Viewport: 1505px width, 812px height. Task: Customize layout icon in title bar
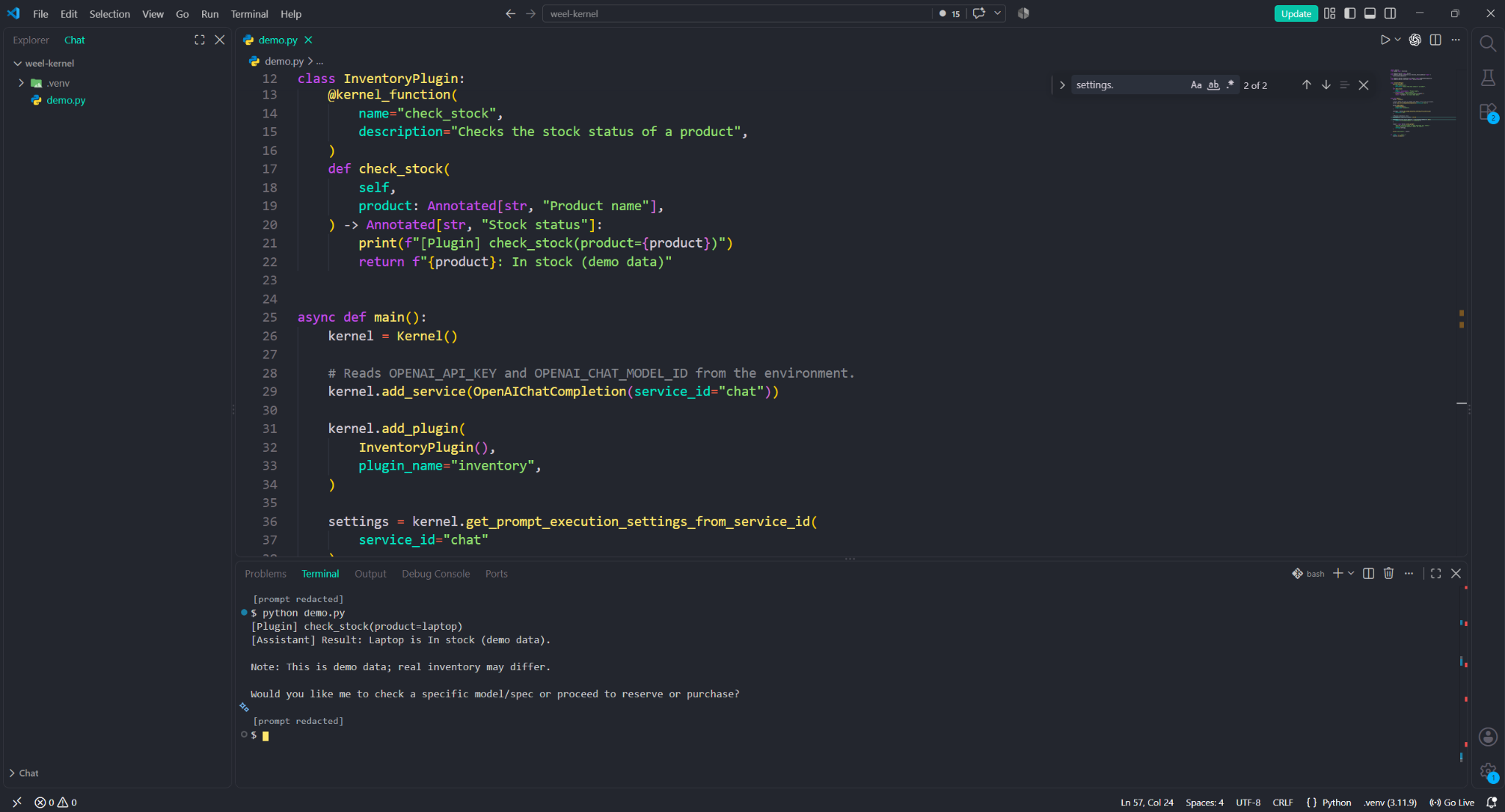coord(1329,13)
